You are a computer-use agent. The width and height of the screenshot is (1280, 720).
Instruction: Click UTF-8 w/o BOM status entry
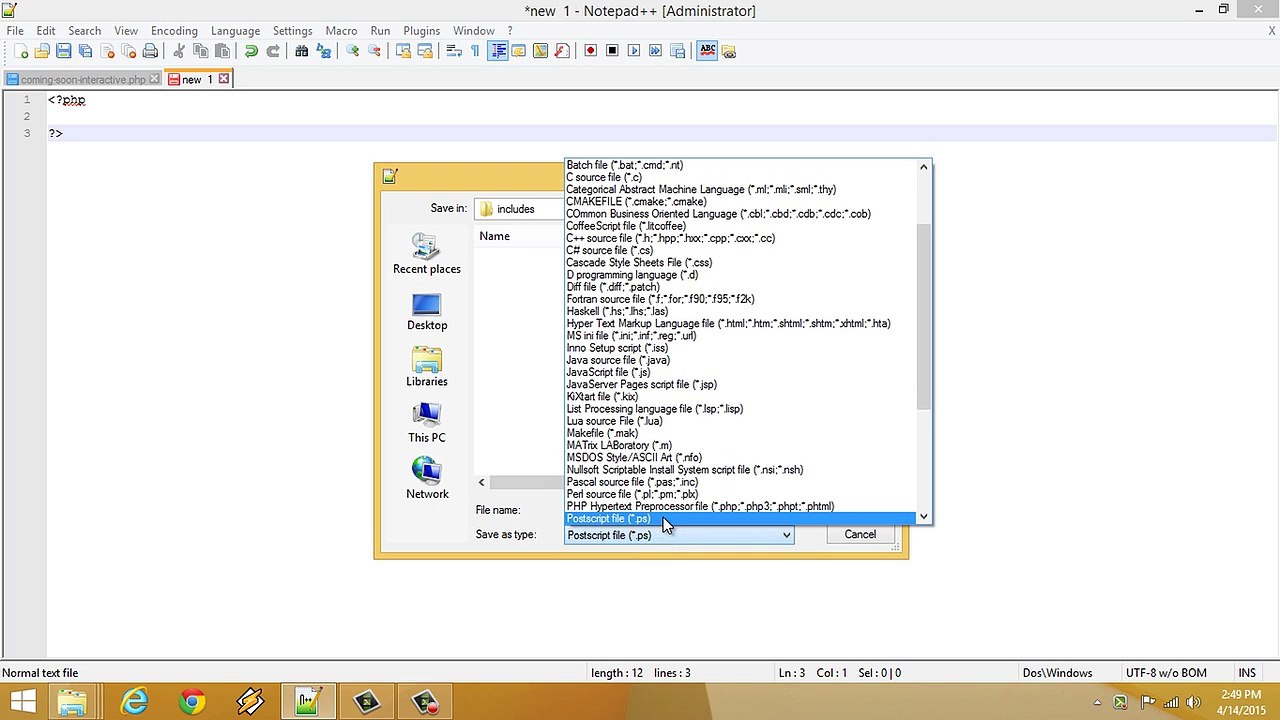pyautogui.click(x=1166, y=673)
